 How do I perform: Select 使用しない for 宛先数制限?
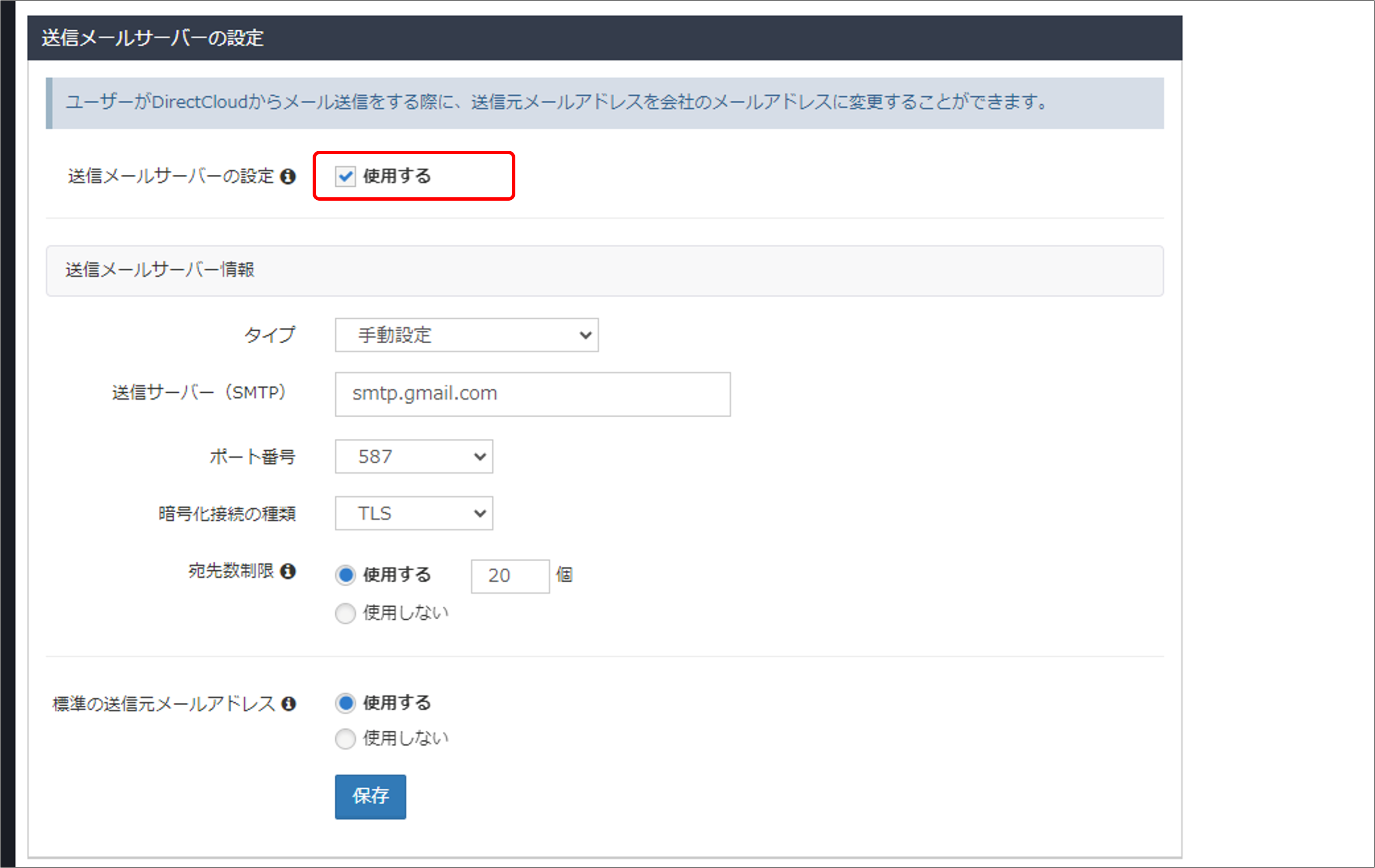point(345,614)
